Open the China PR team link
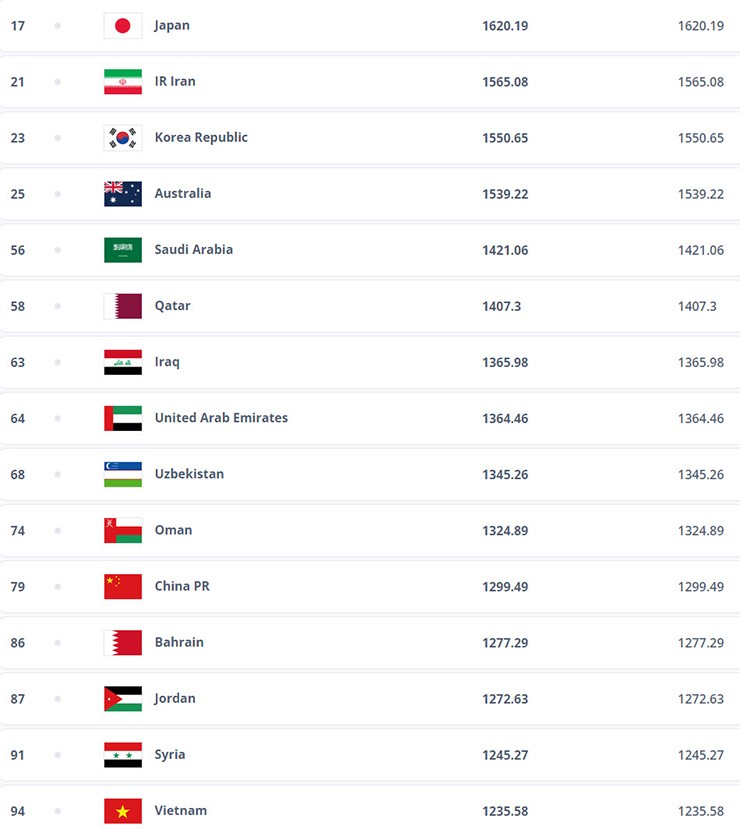 [x=182, y=586]
